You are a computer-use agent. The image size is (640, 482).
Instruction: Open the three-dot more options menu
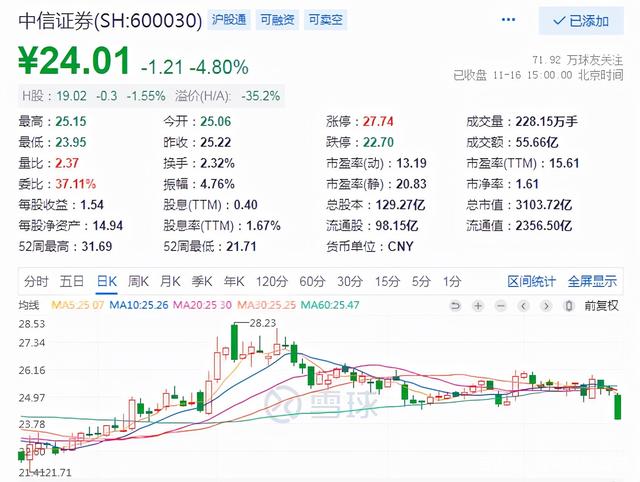tap(508, 20)
